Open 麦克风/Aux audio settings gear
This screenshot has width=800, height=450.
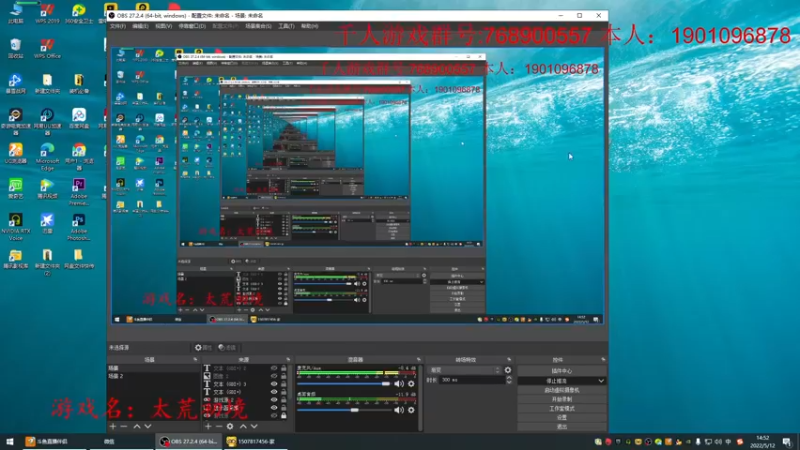tap(411, 384)
